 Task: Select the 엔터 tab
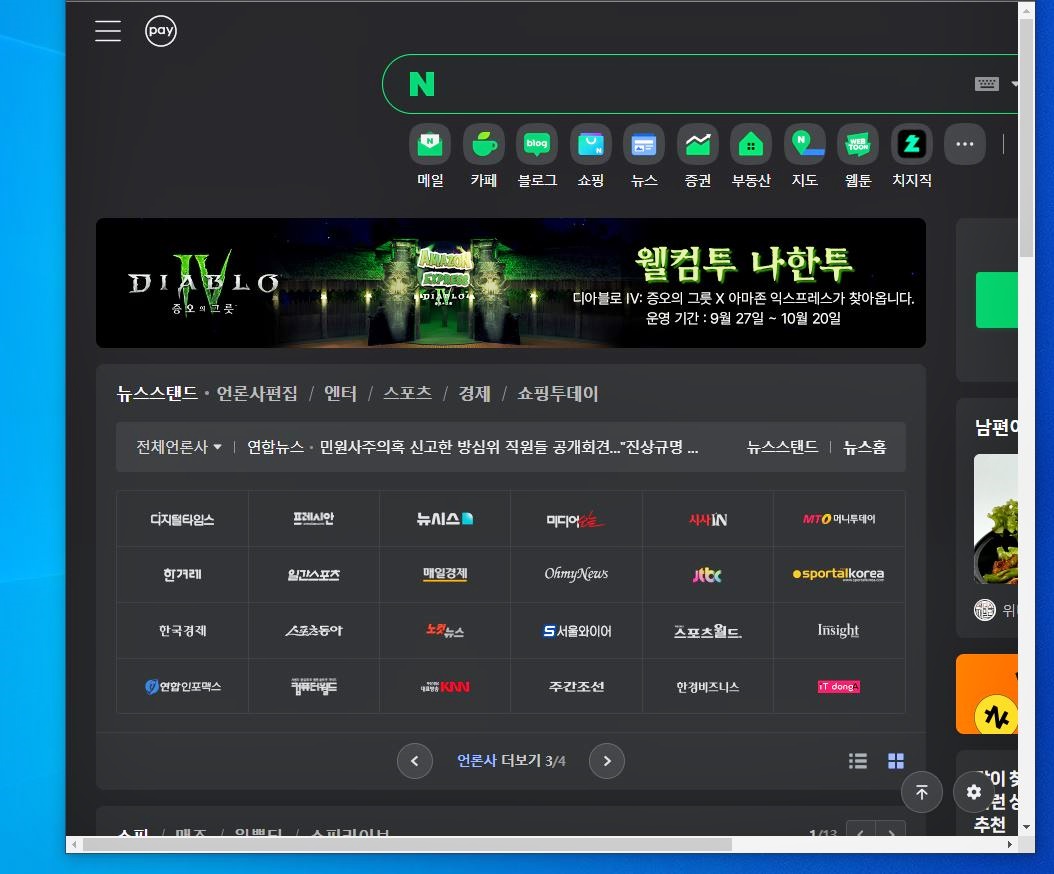(340, 393)
